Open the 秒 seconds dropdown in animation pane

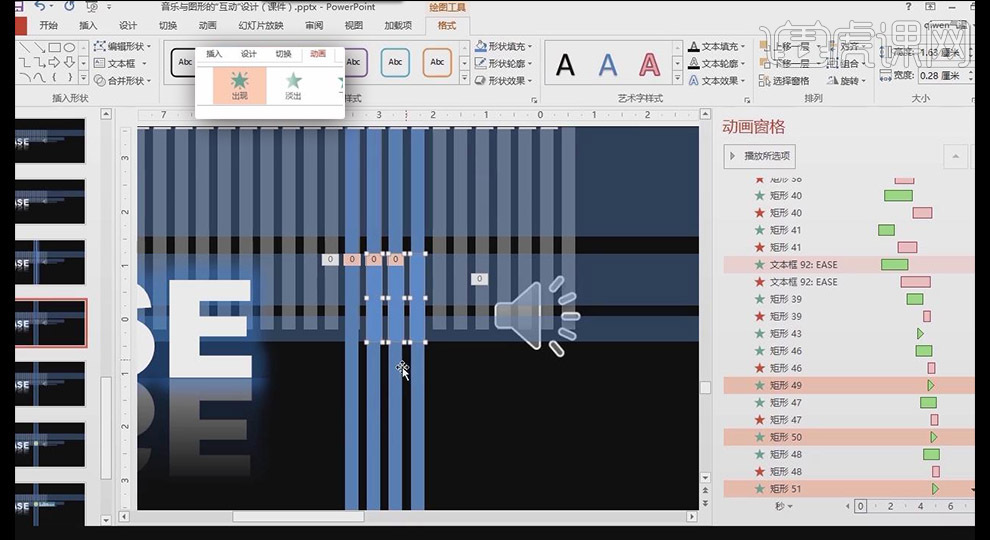tap(783, 506)
